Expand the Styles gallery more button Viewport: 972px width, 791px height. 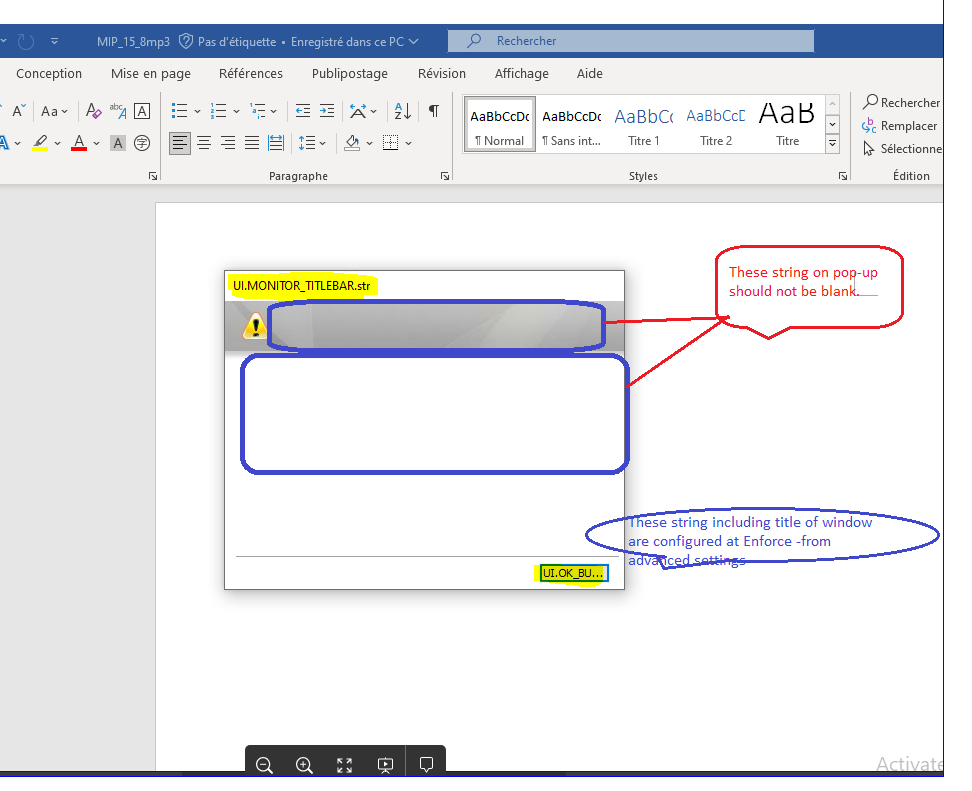tap(832, 144)
